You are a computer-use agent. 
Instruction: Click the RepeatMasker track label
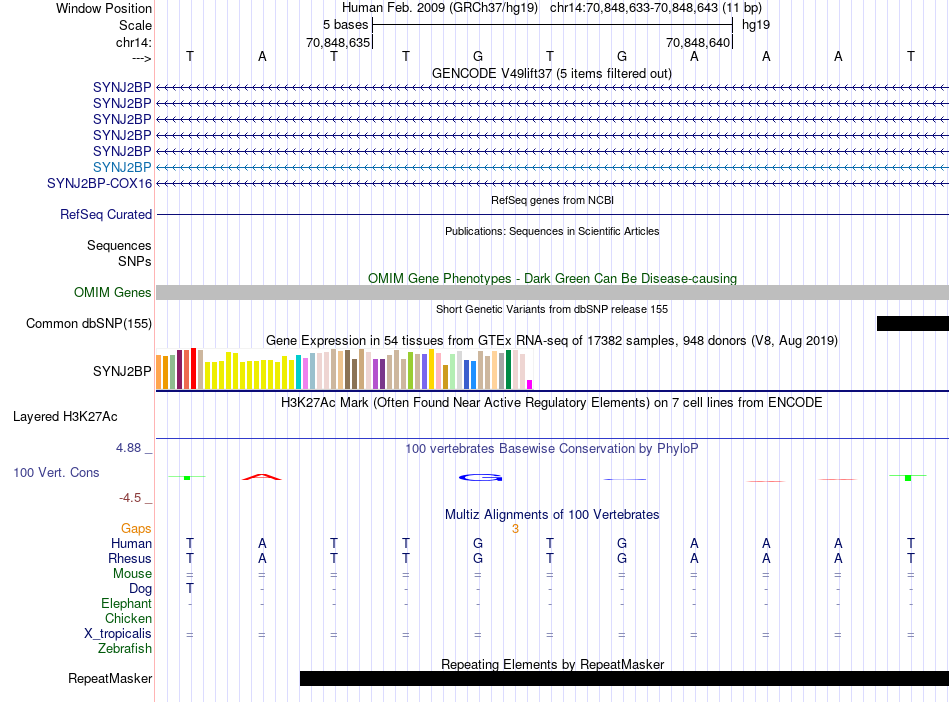coord(110,678)
